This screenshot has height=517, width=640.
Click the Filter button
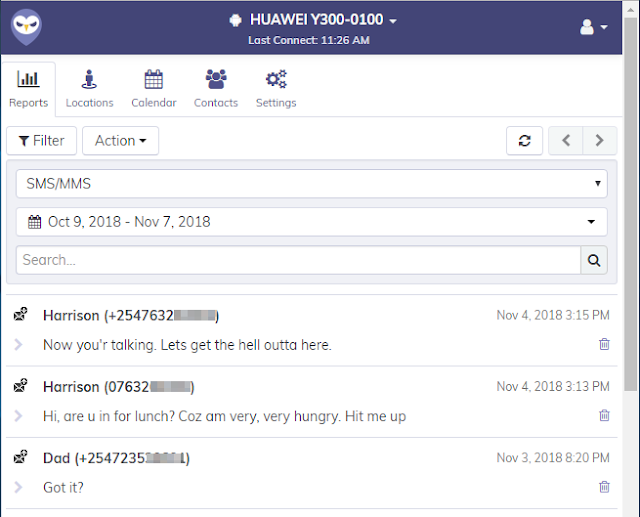42,141
